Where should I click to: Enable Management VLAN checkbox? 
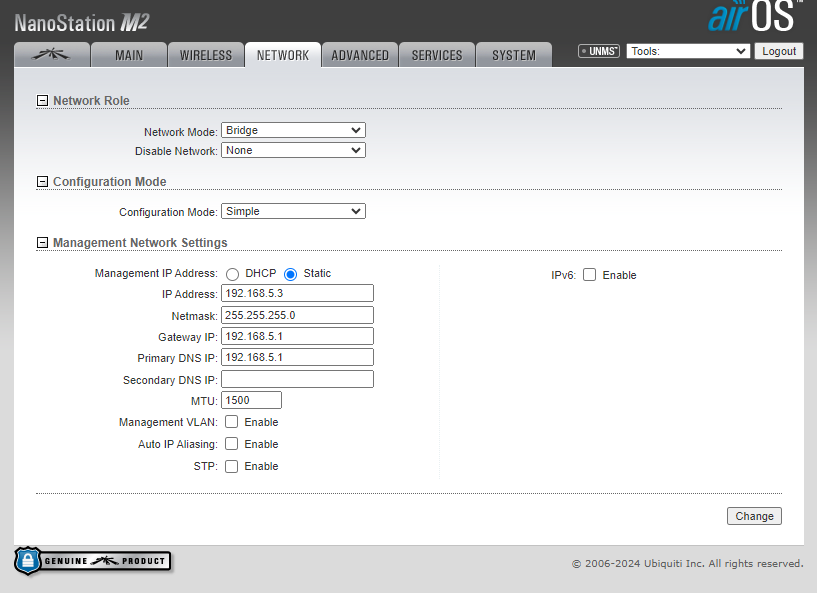point(232,422)
